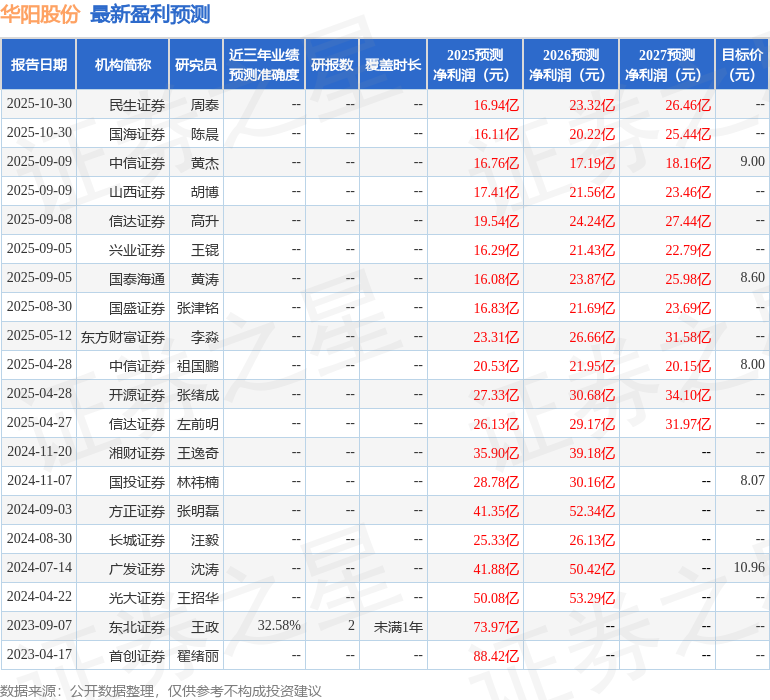This screenshot has height=700, width=770.
Task: Sort by 2027预测净利润 column header
Action: 667,65
